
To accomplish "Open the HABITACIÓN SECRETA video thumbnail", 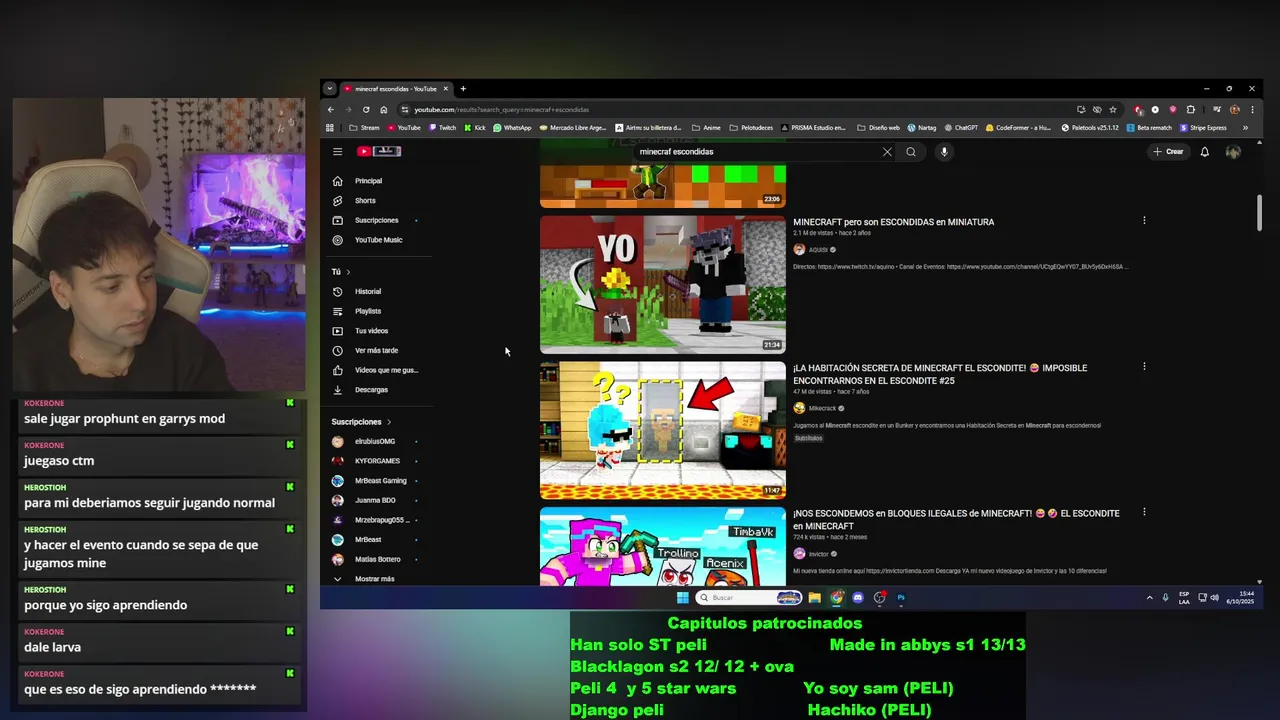I will click(x=663, y=430).
